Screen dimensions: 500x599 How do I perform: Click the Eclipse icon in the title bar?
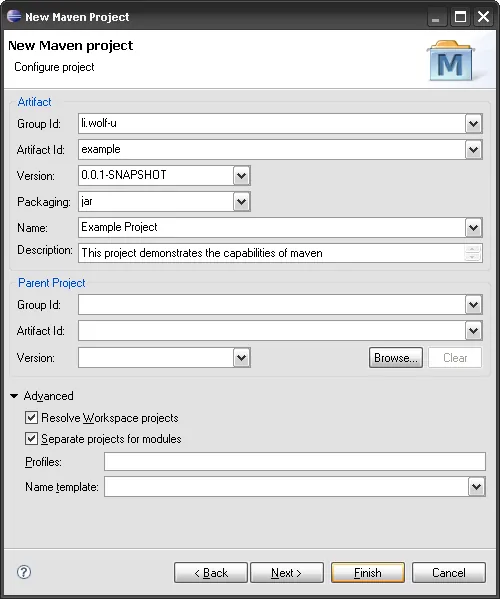[14, 16]
